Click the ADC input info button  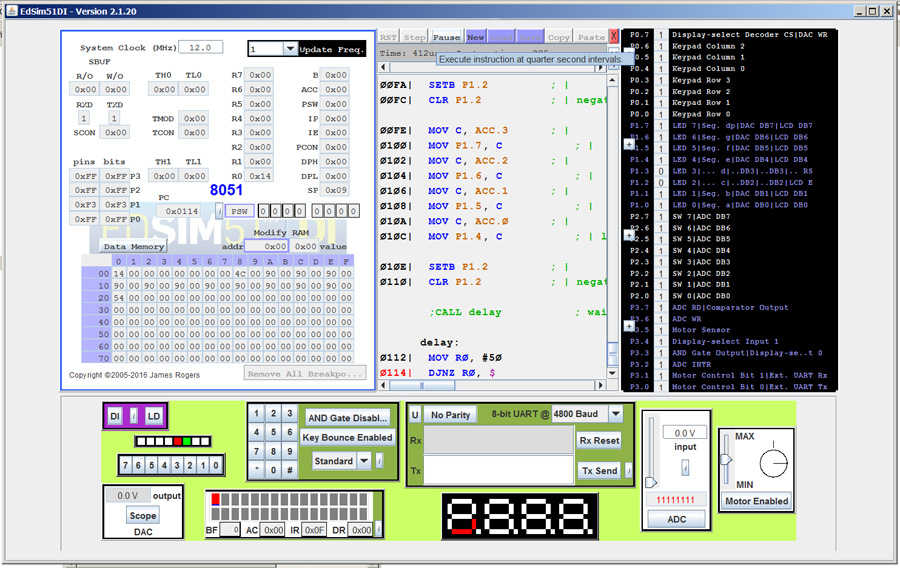(x=685, y=468)
